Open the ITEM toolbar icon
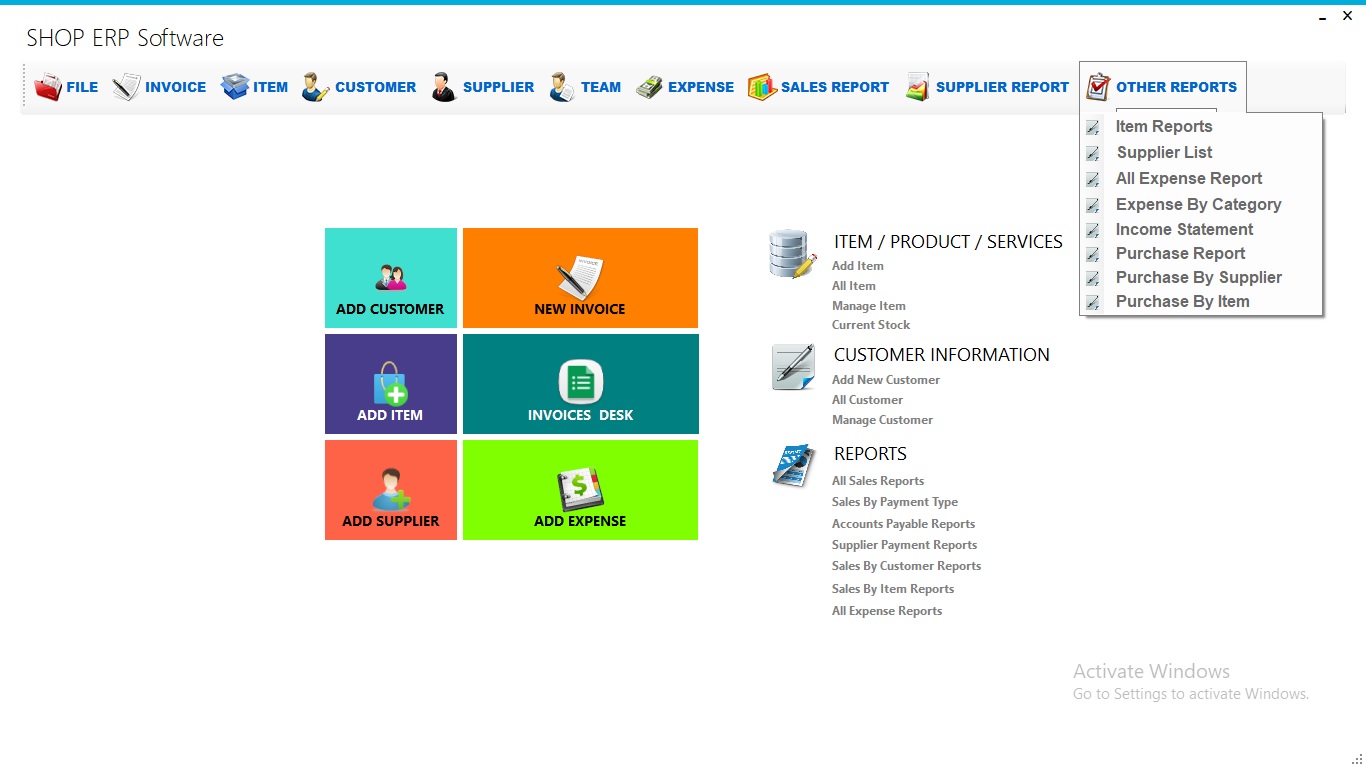The height and width of the screenshot is (768, 1366). pos(235,86)
